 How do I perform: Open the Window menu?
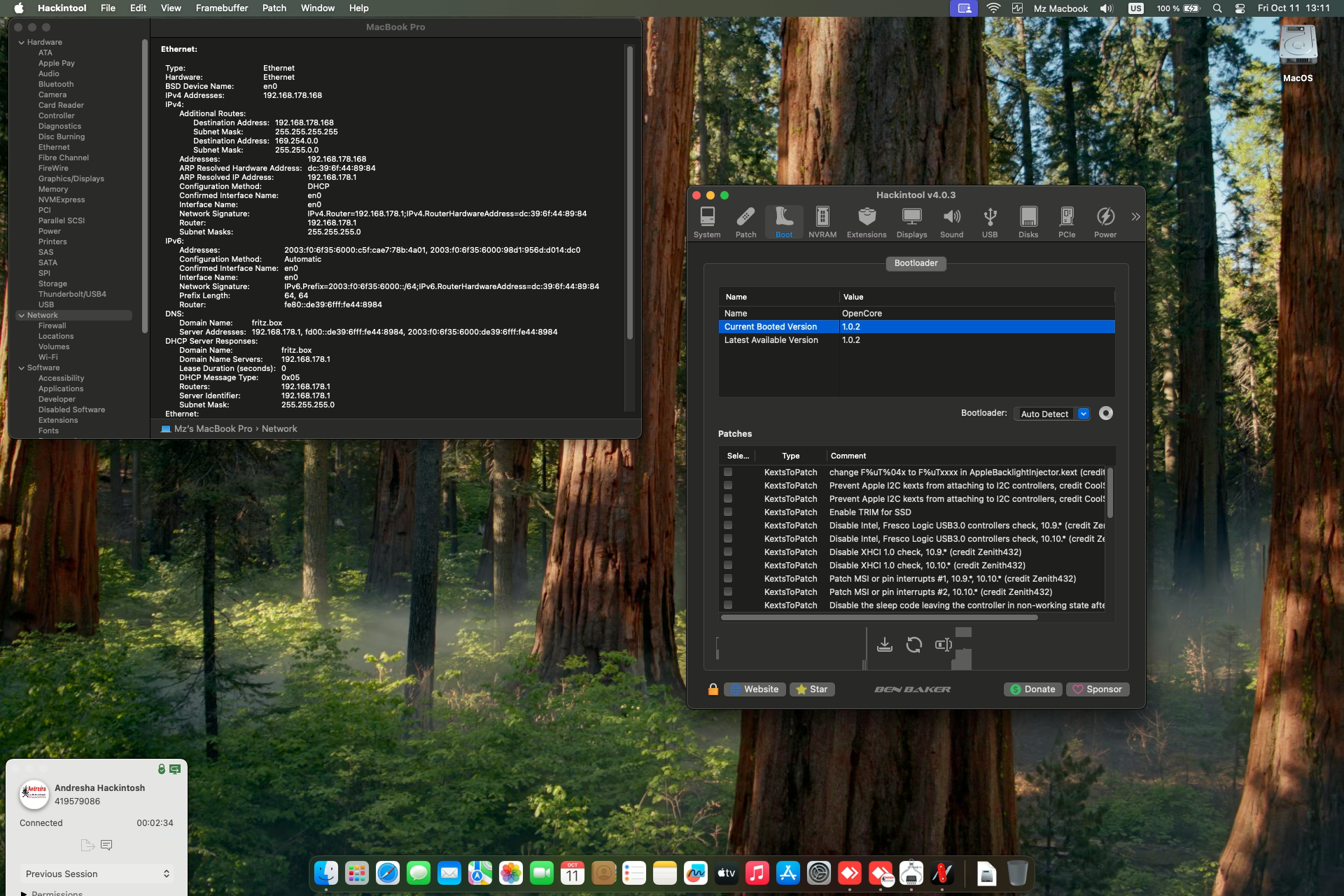tap(318, 8)
